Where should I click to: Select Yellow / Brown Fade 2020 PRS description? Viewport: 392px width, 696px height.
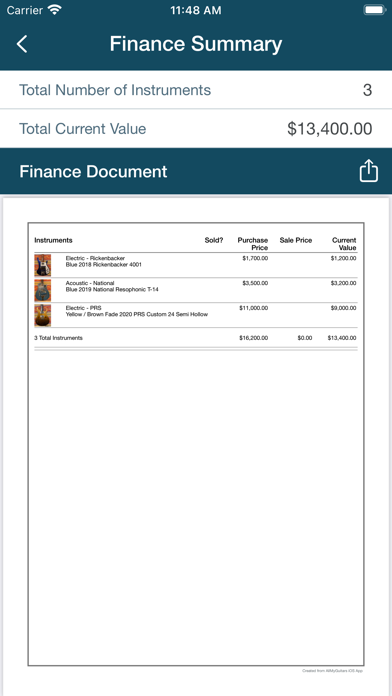pos(137,314)
